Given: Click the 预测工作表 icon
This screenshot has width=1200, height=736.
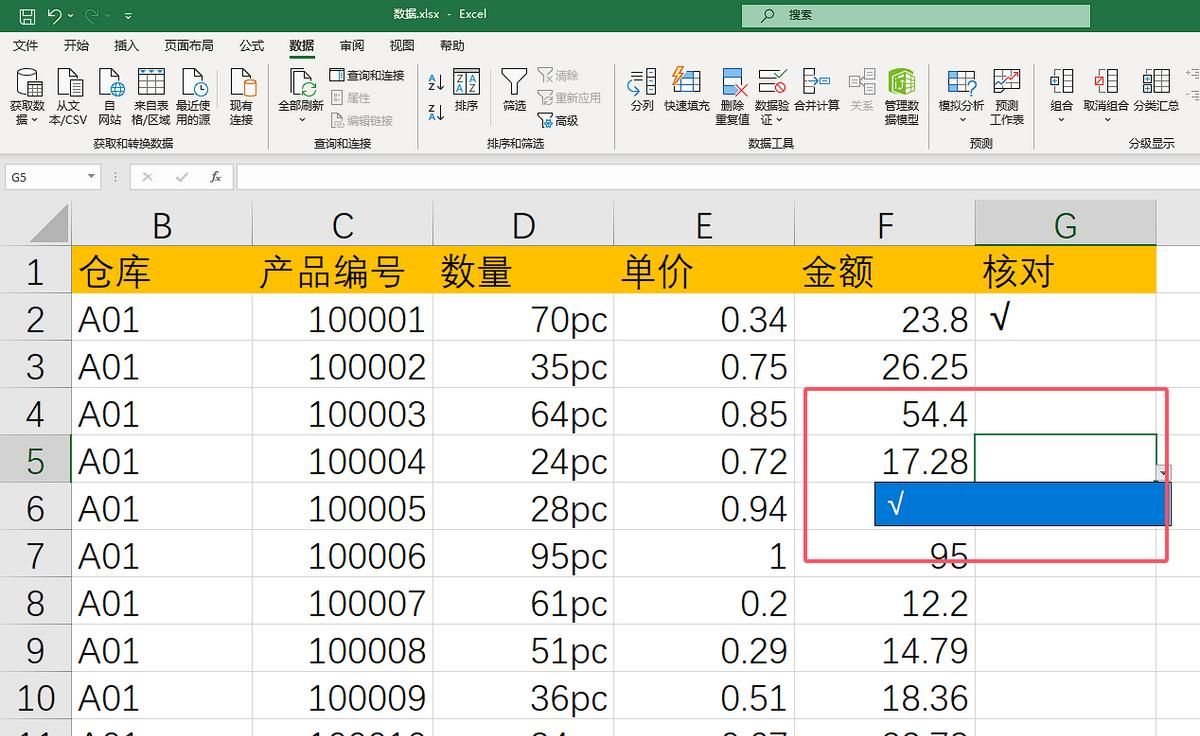Looking at the screenshot, I should (1007, 96).
